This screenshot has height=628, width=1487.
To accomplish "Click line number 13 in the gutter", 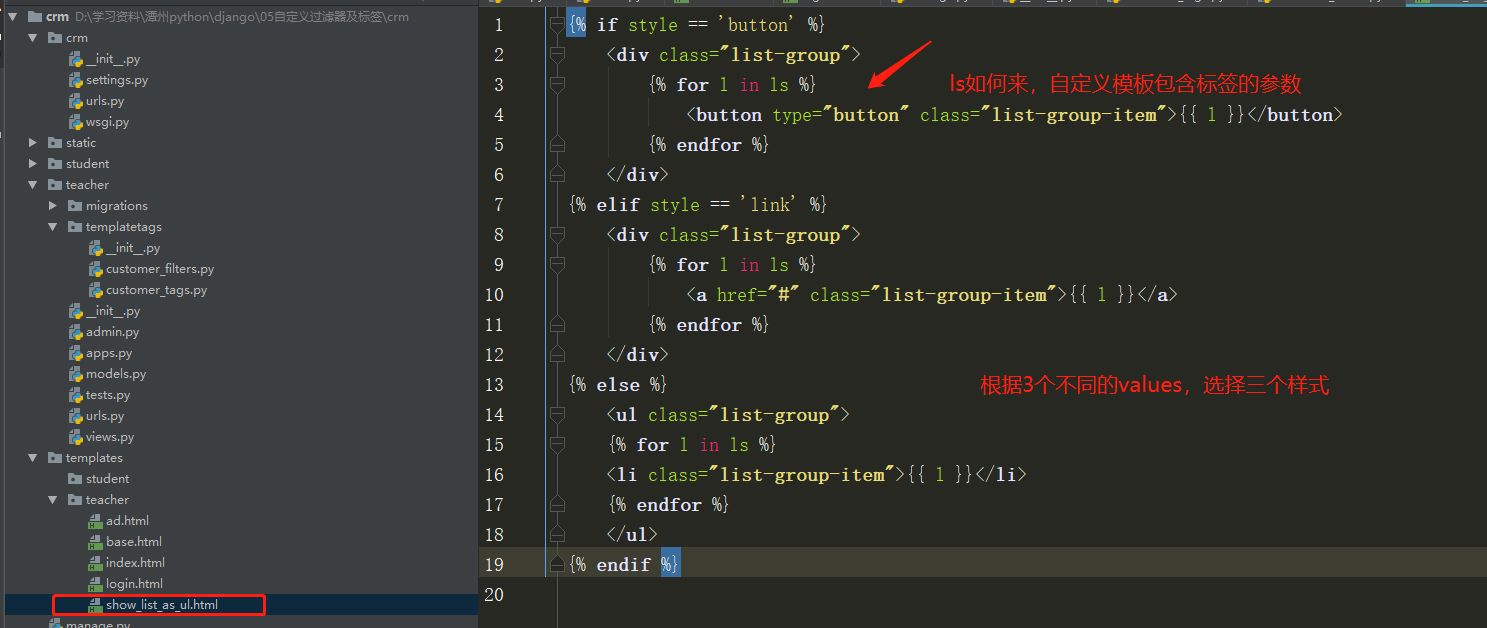I will pos(494,385).
